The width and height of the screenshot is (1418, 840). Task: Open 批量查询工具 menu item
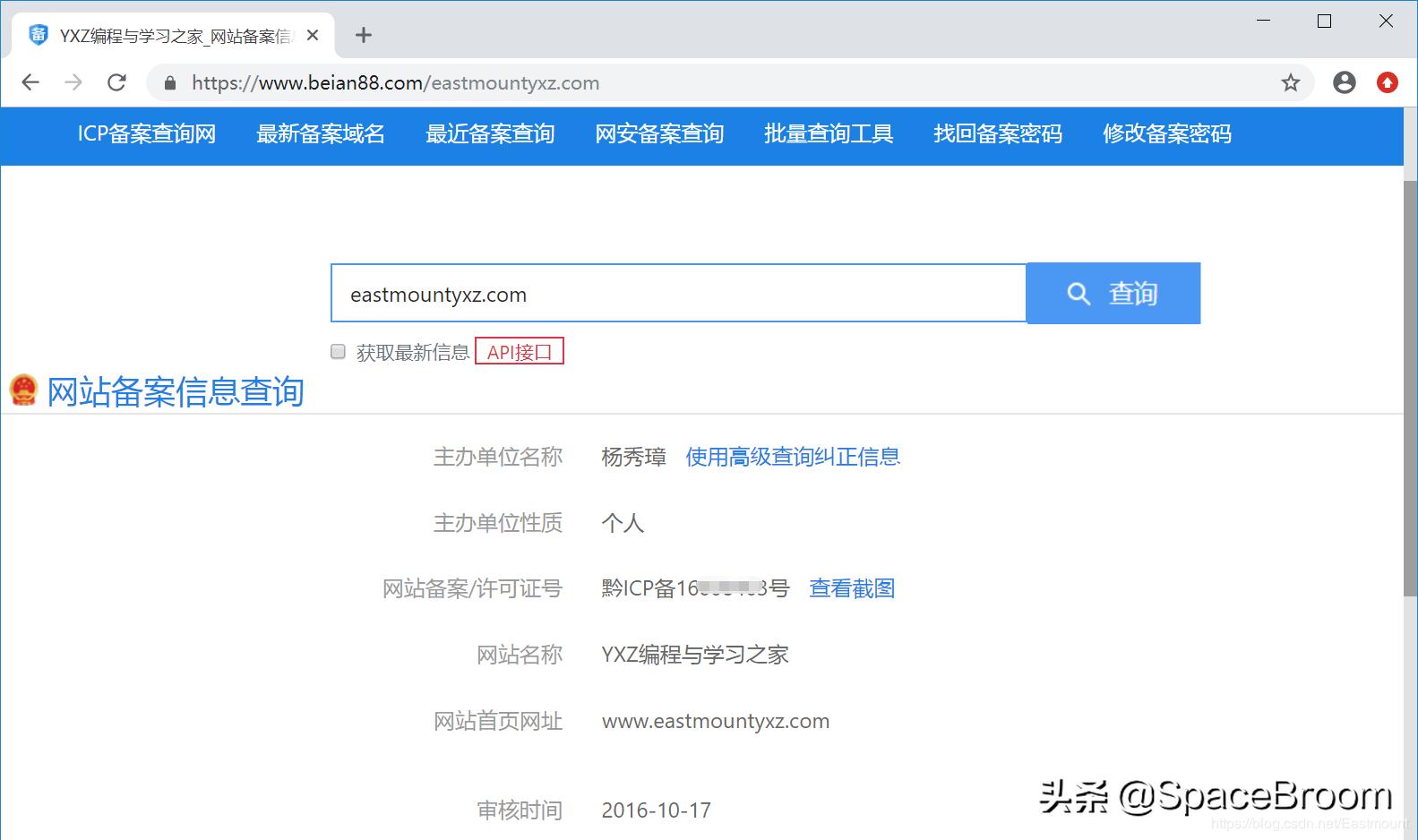tap(829, 134)
